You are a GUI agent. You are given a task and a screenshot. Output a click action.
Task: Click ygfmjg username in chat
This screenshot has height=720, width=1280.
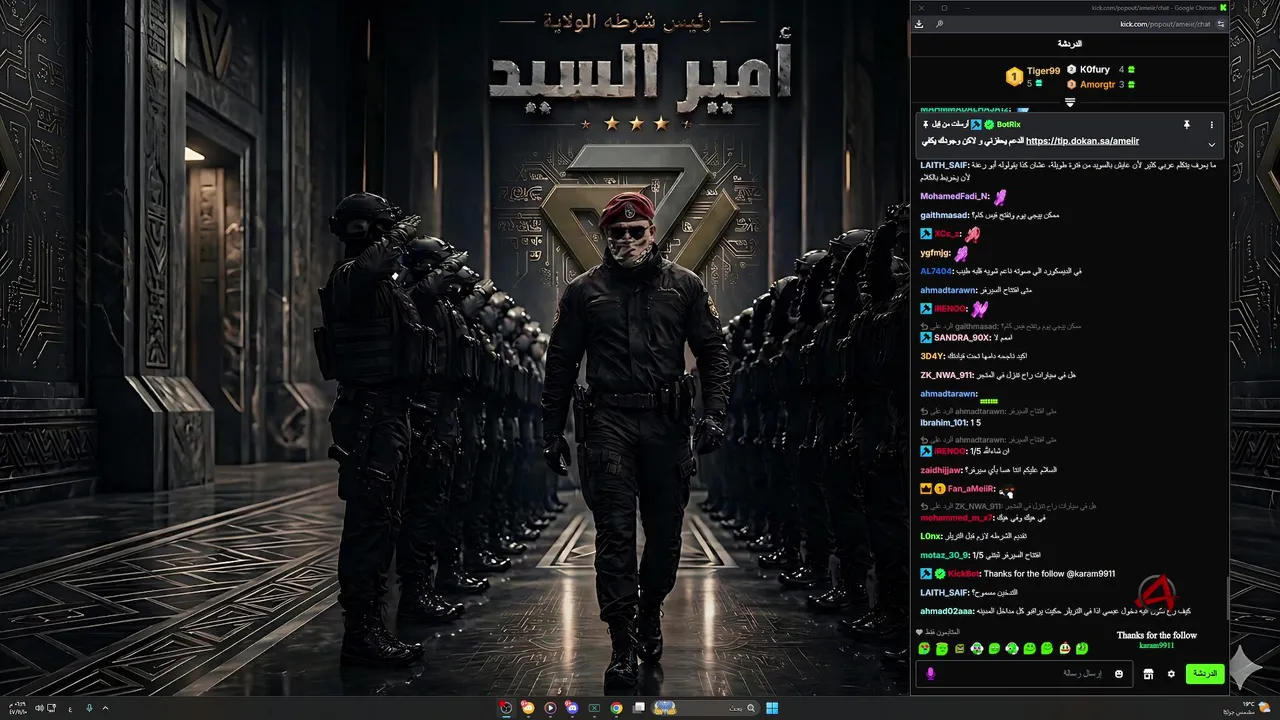(x=935, y=253)
